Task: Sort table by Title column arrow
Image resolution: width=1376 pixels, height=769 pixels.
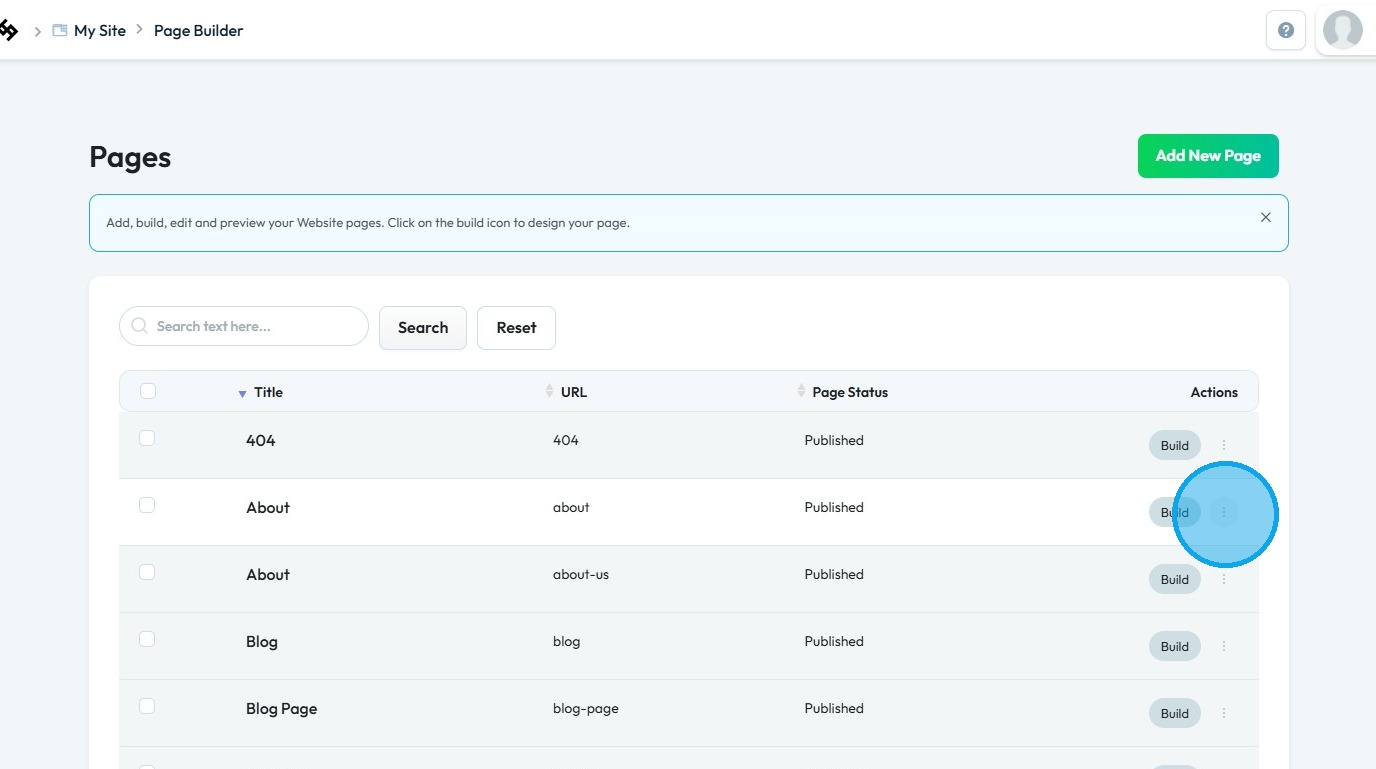Action: pos(242,393)
